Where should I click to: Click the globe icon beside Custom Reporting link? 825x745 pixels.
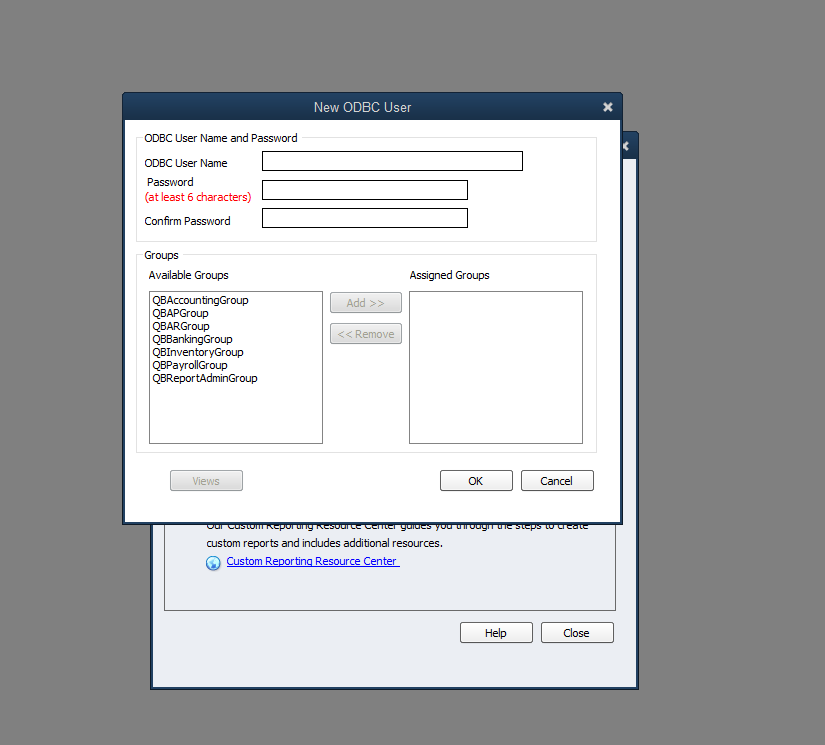pos(213,562)
